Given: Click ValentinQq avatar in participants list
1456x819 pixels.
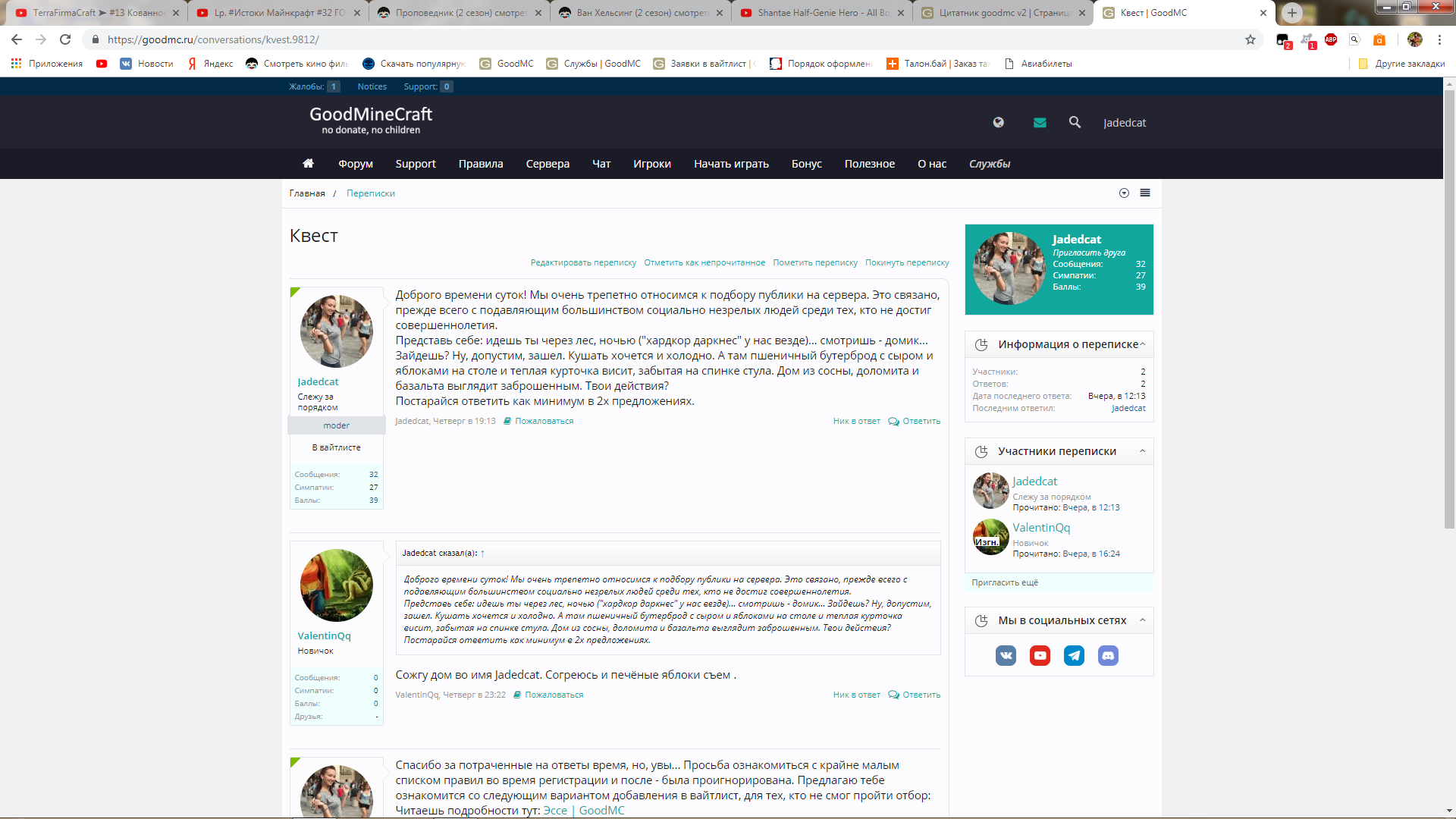Looking at the screenshot, I should click(990, 537).
